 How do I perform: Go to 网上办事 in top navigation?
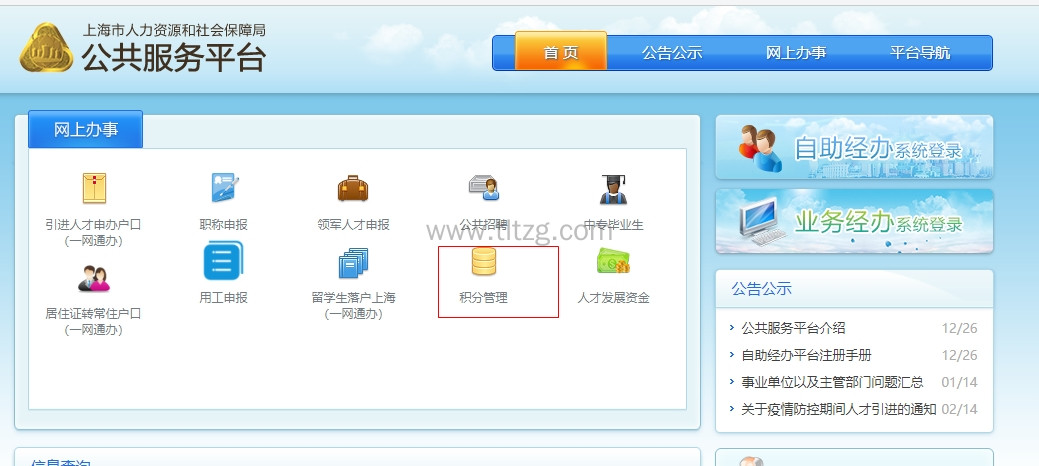point(795,53)
